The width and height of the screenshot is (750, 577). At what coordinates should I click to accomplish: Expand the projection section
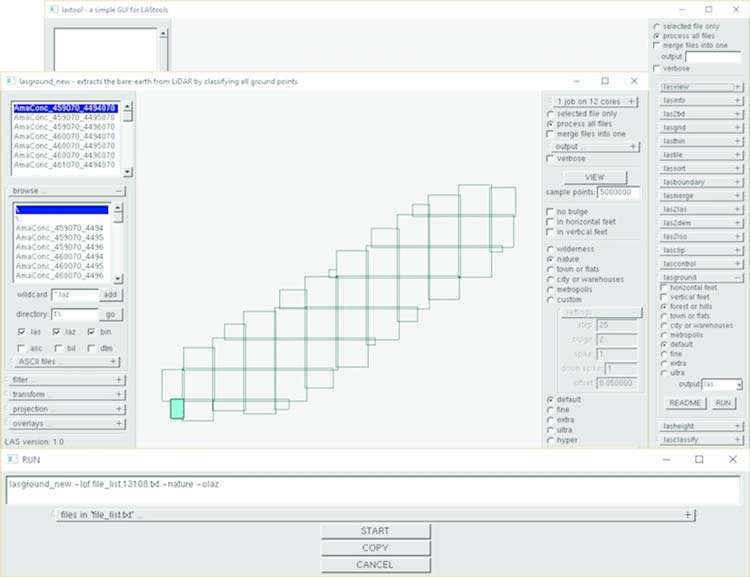(x=119, y=409)
